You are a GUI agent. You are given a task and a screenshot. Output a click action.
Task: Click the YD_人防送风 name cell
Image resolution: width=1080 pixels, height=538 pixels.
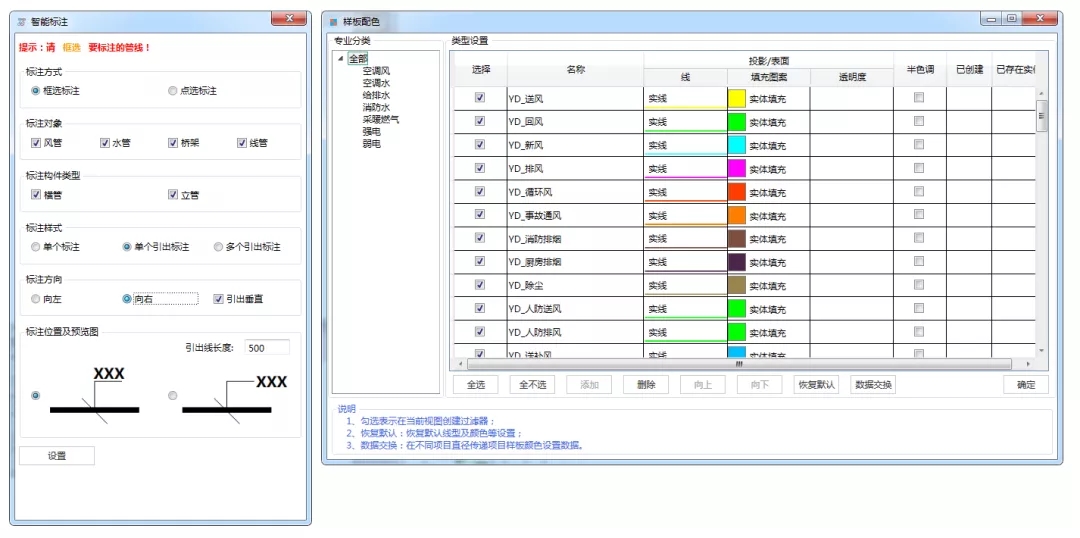point(575,309)
